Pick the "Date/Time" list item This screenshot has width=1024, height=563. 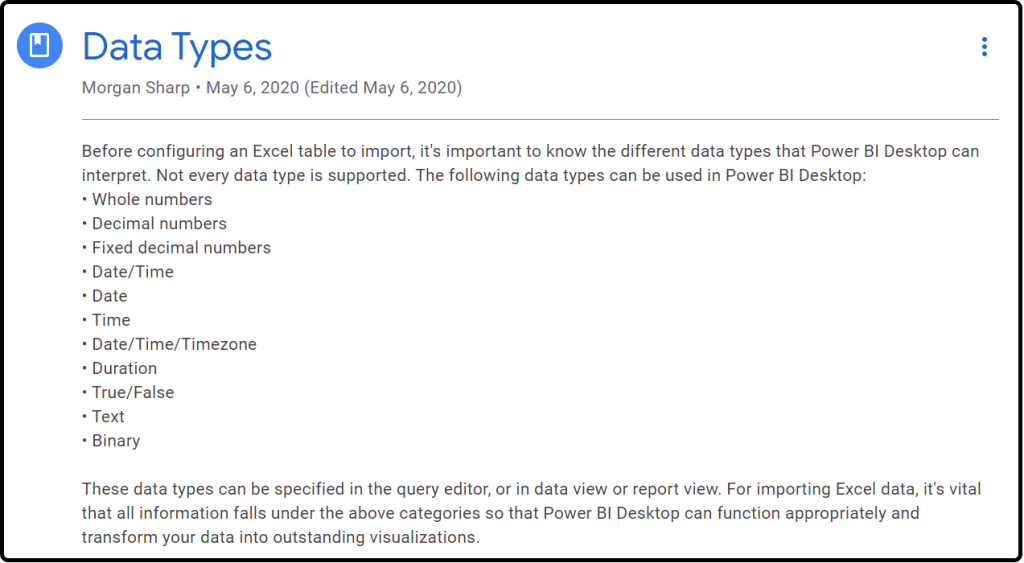click(x=132, y=271)
